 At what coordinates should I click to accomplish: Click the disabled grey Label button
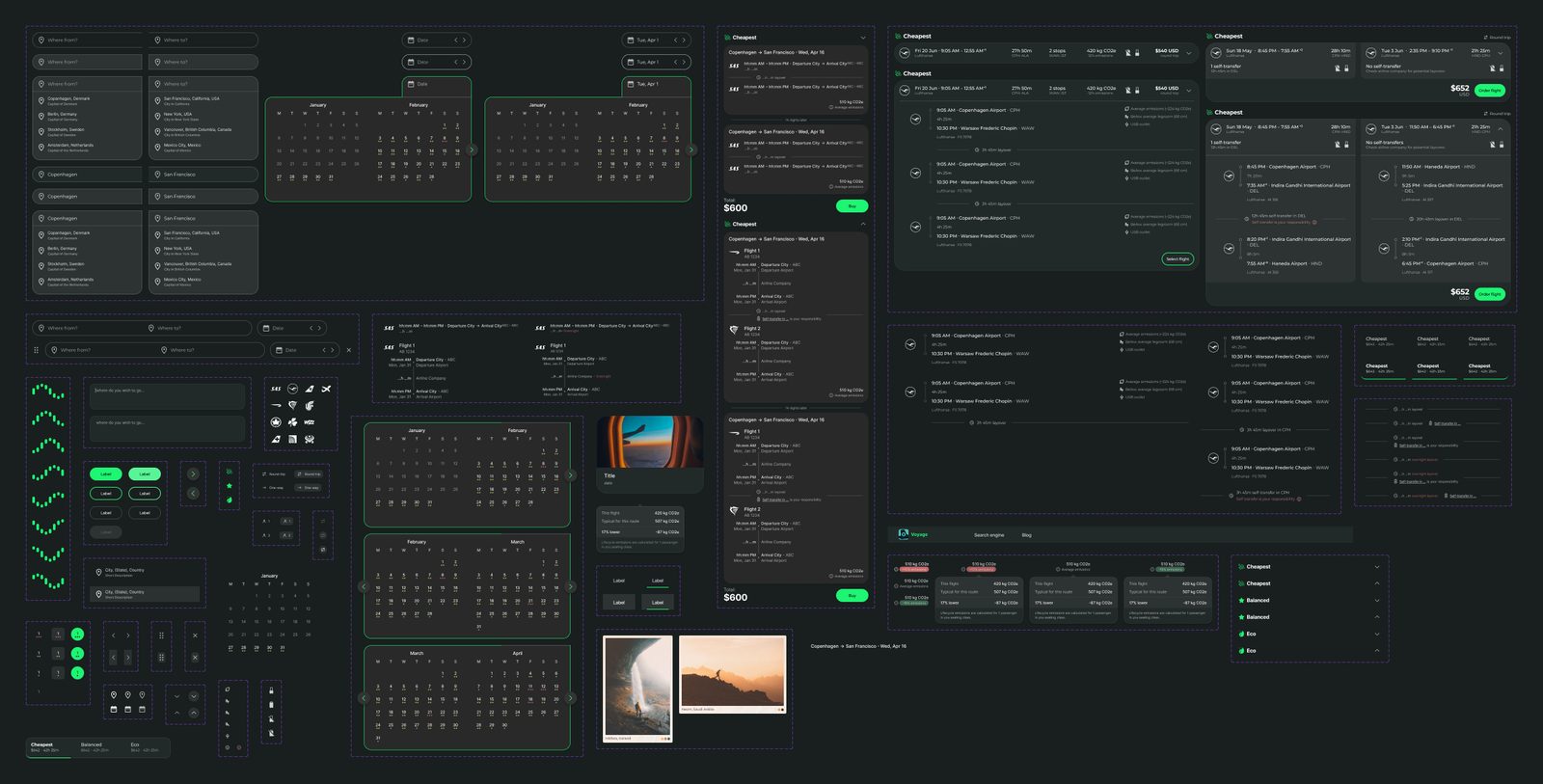point(106,532)
